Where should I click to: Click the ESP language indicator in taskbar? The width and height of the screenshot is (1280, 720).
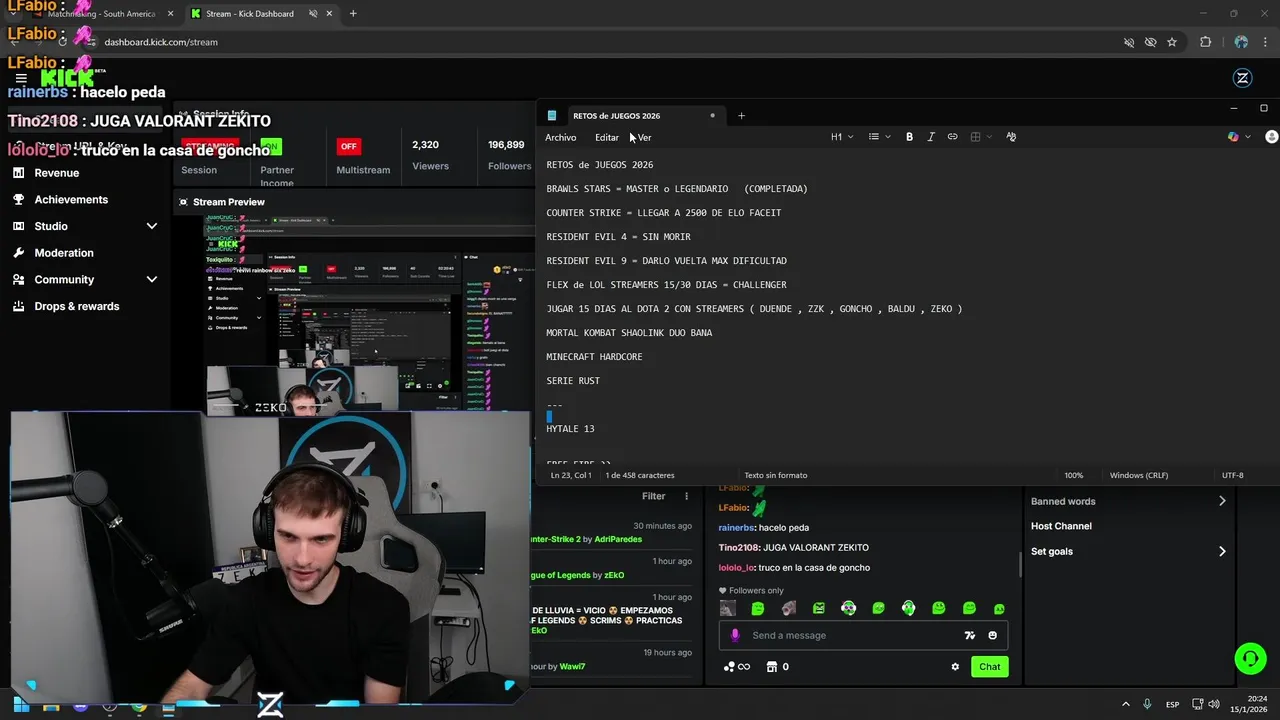point(1172,705)
